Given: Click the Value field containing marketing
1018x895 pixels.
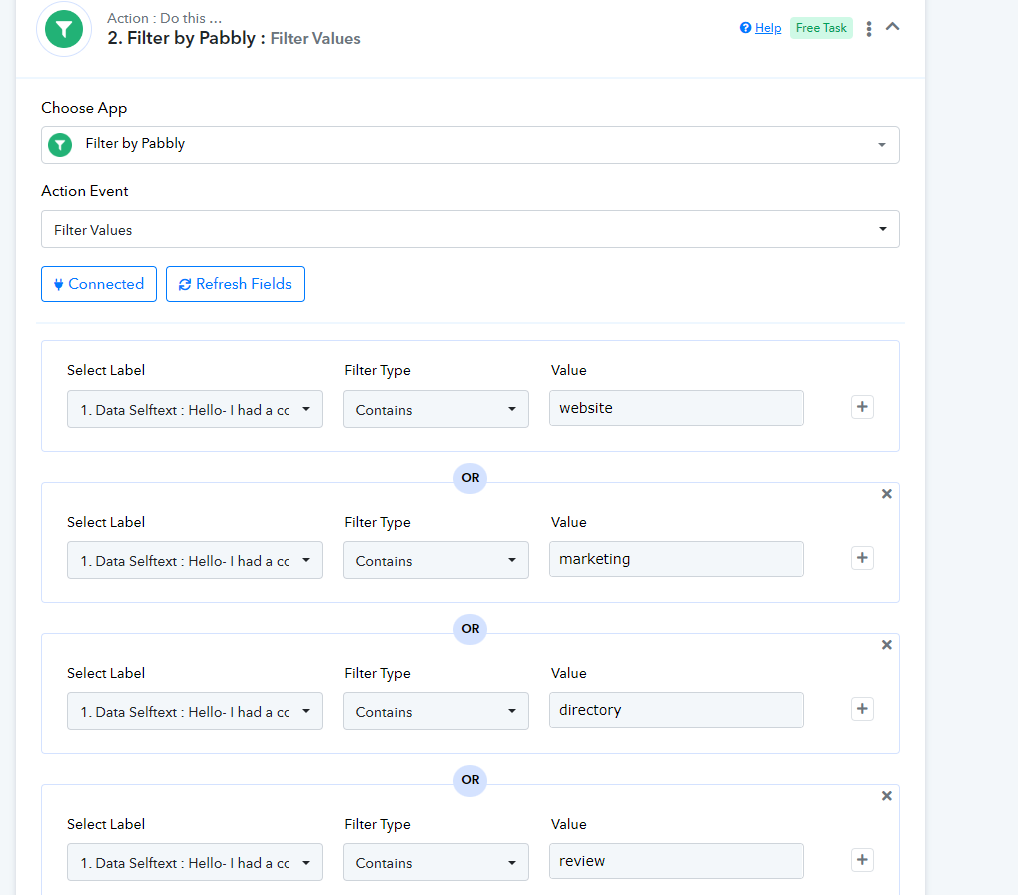Looking at the screenshot, I should click(676, 559).
